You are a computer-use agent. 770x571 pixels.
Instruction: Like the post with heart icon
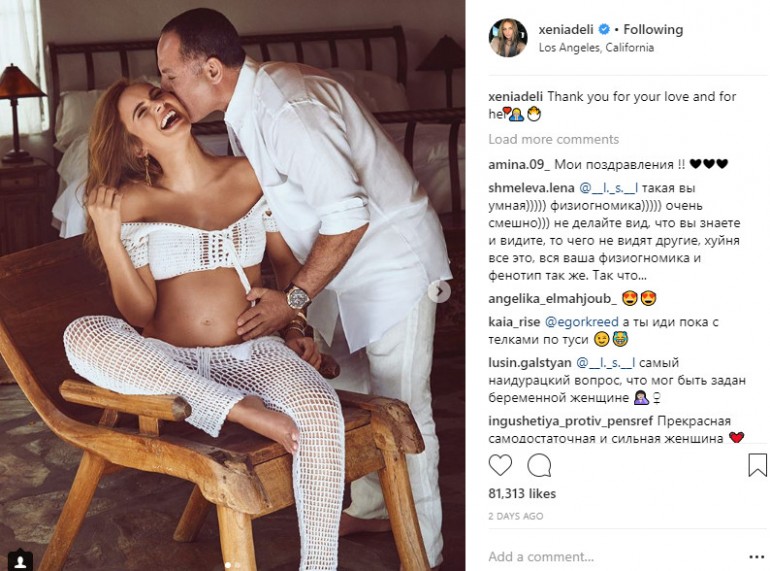click(x=500, y=464)
